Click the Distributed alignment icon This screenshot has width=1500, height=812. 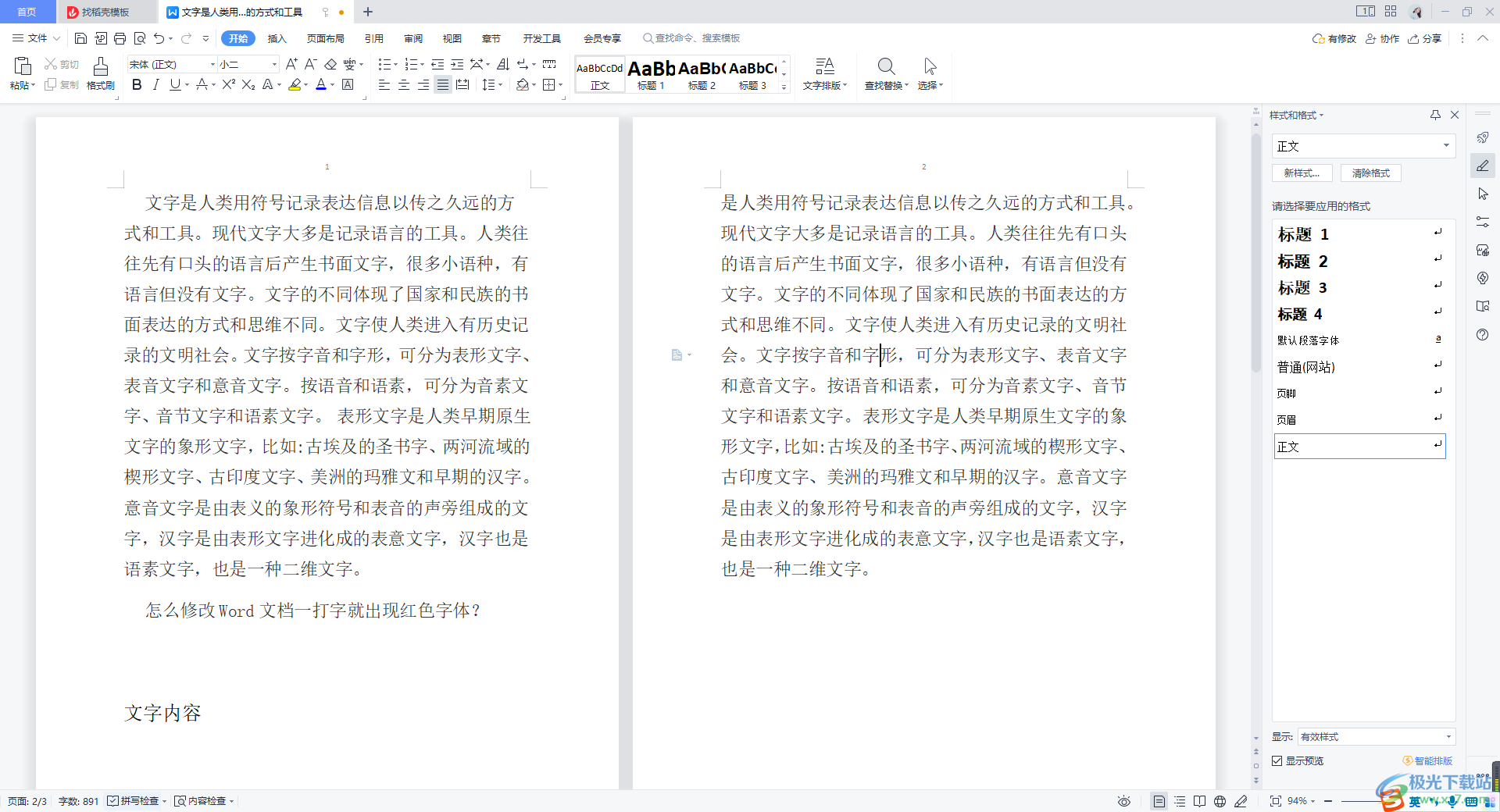(x=462, y=84)
